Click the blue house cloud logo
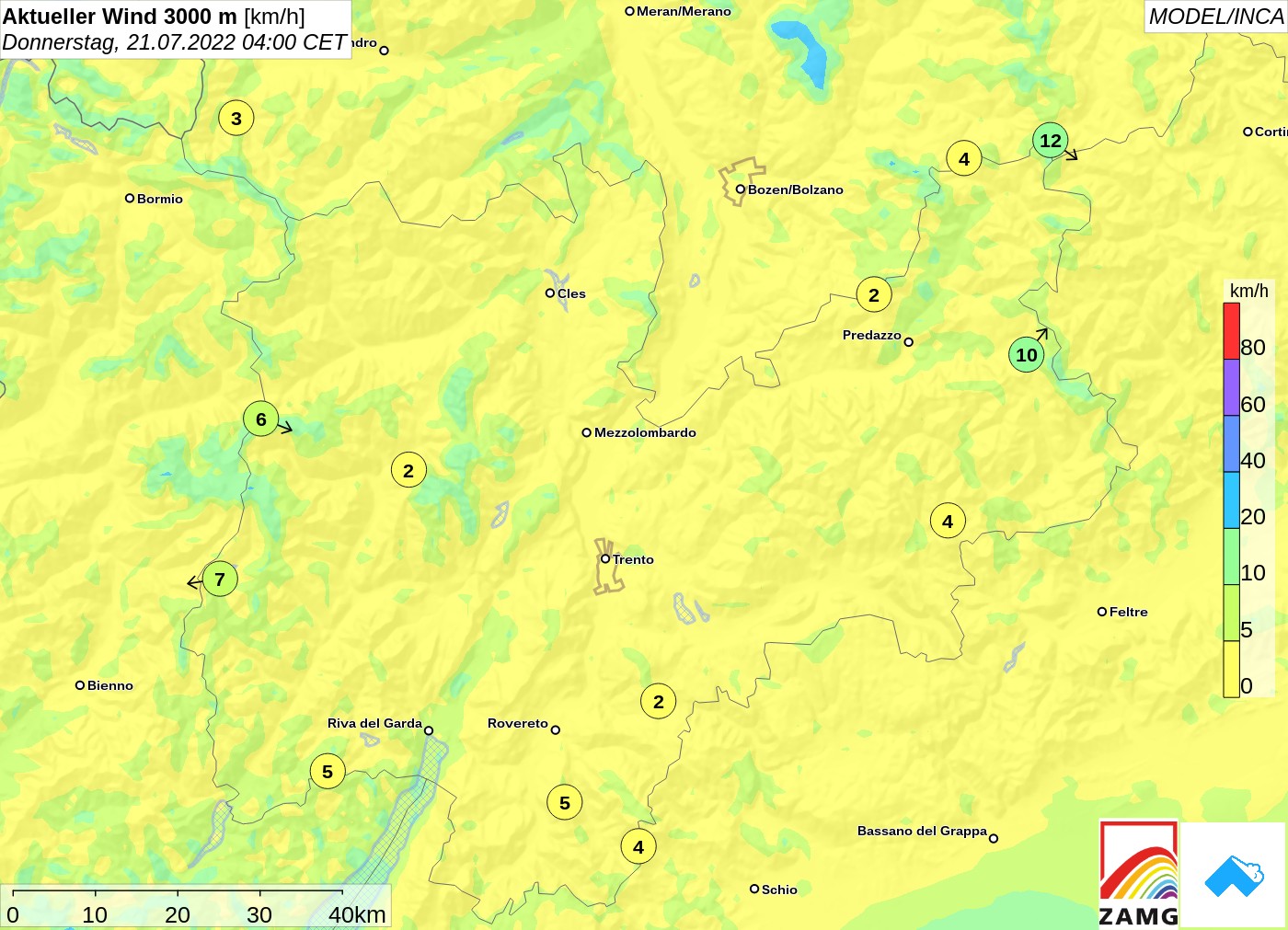The width and height of the screenshot is (1288, 930). click(1233, 875)
